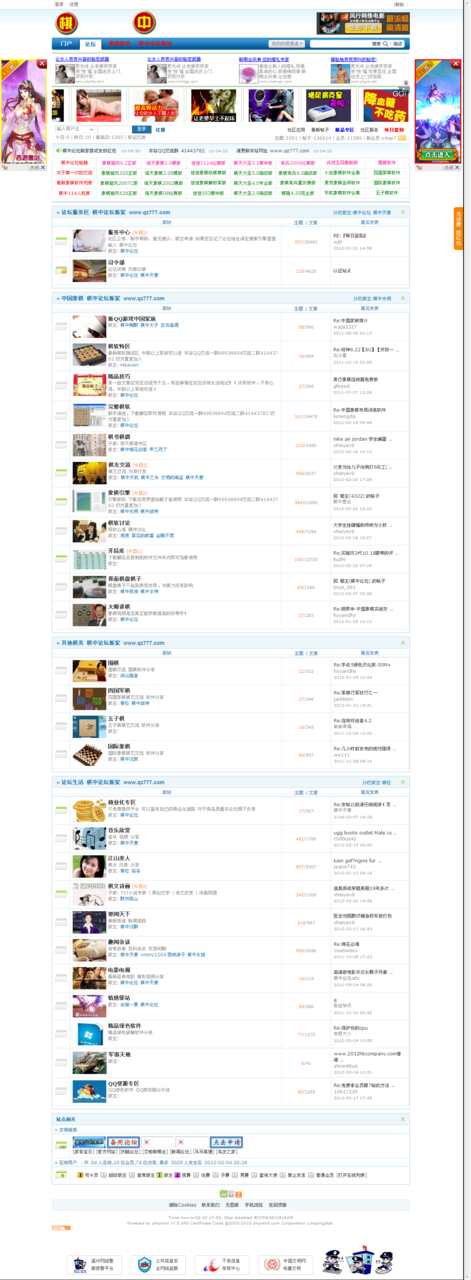
Task: Open the 围棋 forum board icon
Action: 88,667
